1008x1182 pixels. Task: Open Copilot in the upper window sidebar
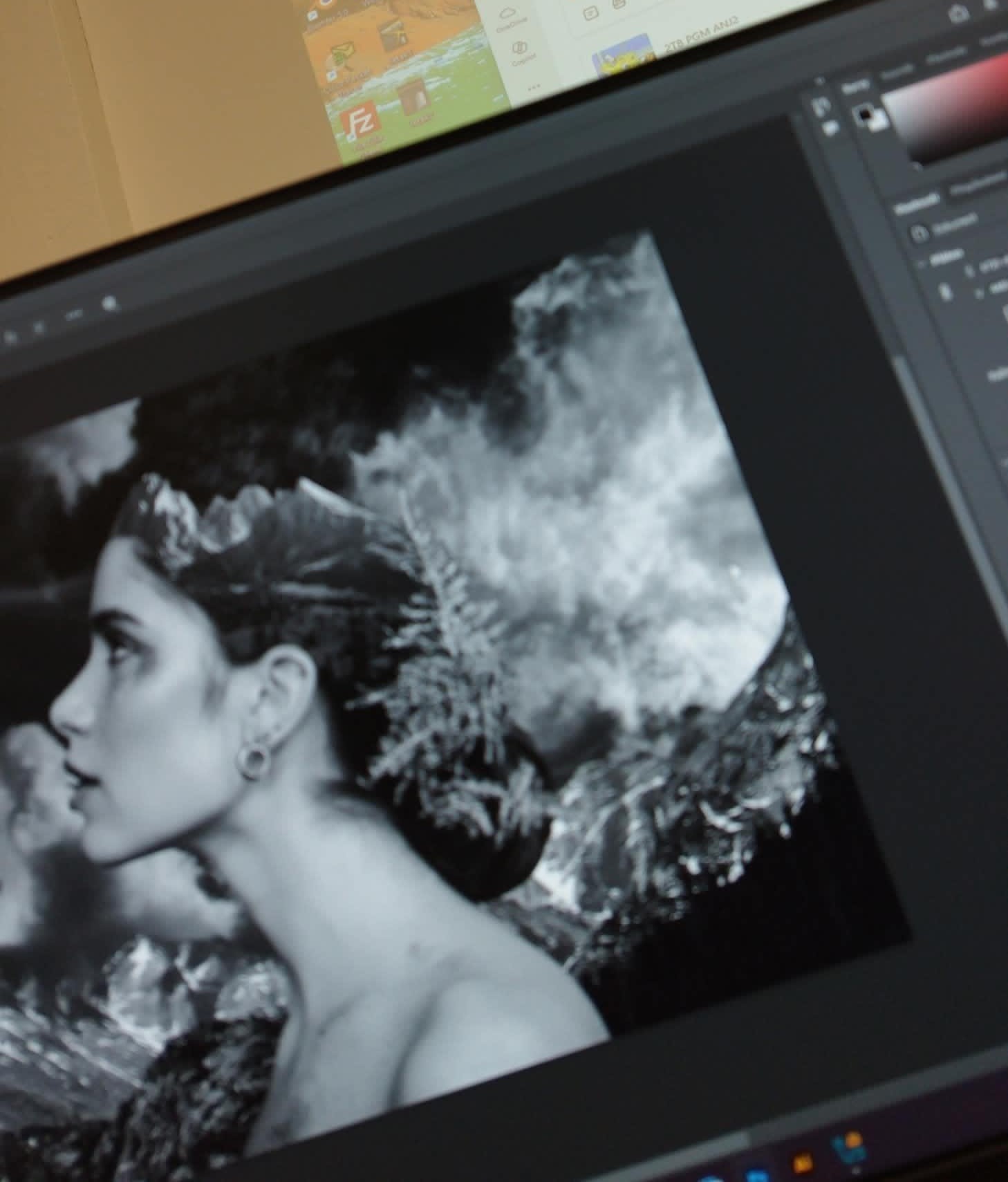click(x=521, y=54)
